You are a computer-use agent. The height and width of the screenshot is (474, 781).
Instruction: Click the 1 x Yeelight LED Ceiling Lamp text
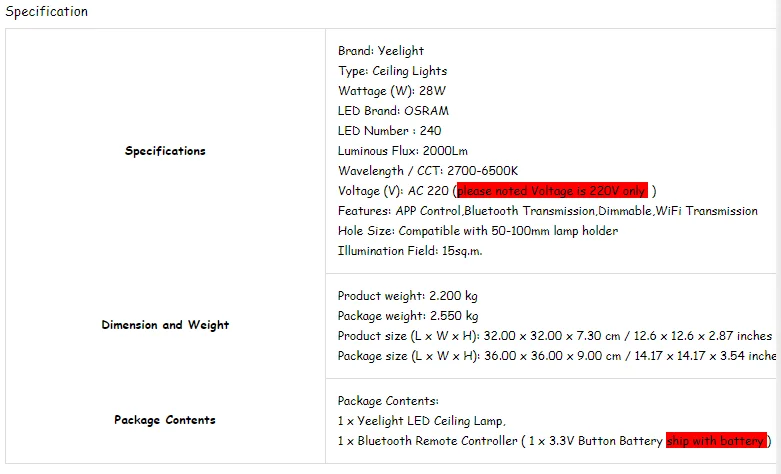(x=421, y=421)
